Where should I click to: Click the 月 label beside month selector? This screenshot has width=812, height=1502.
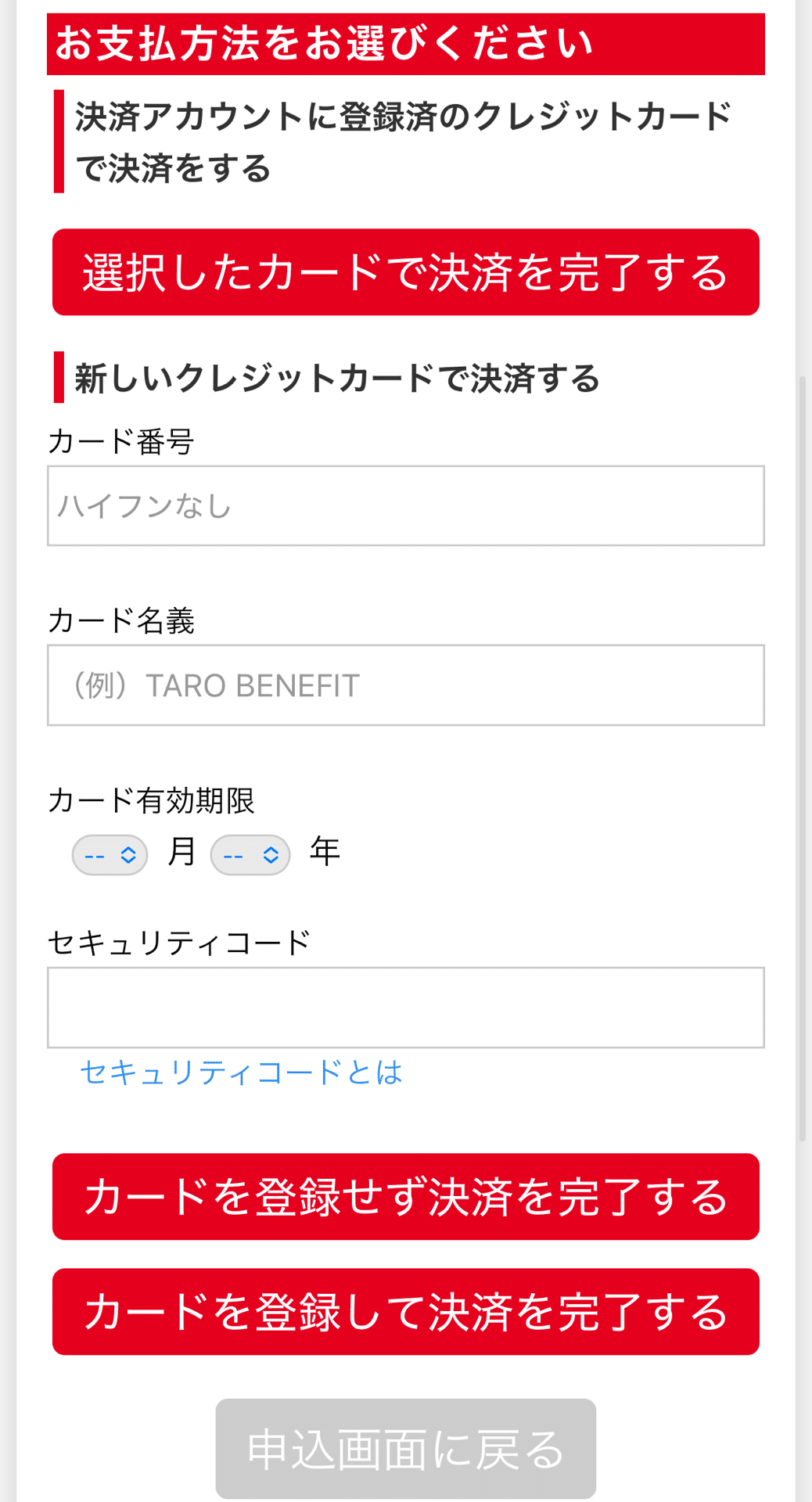pyautogui.click(x=181, y=851)
